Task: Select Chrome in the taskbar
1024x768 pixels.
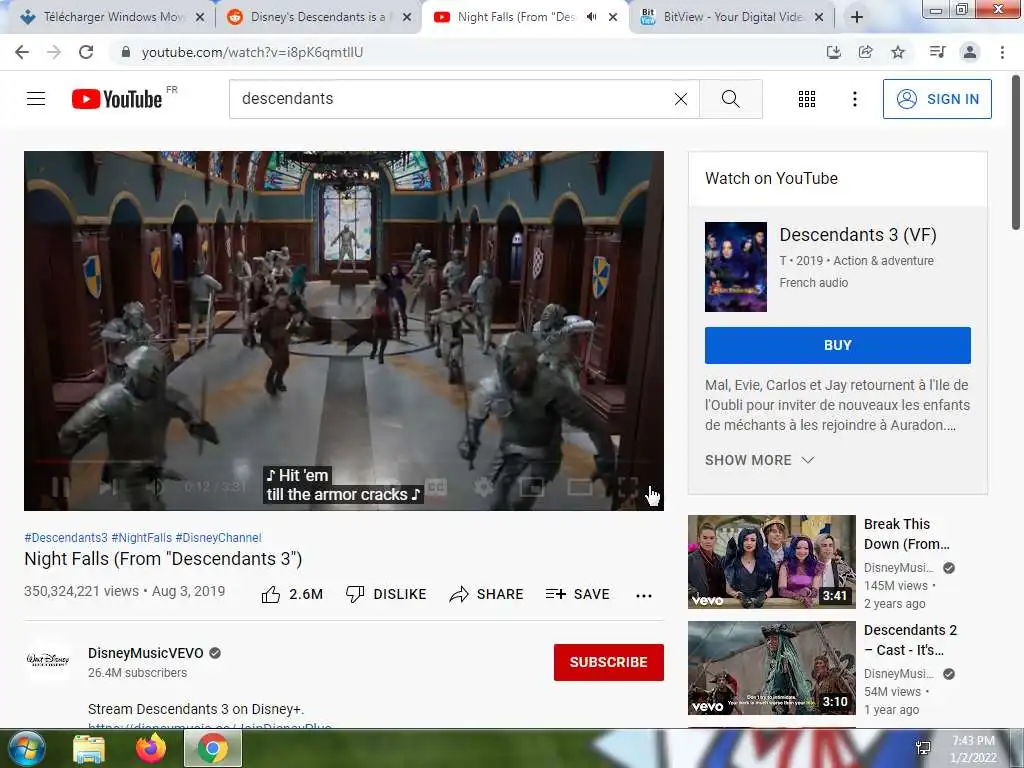Action: coord(213,748)
